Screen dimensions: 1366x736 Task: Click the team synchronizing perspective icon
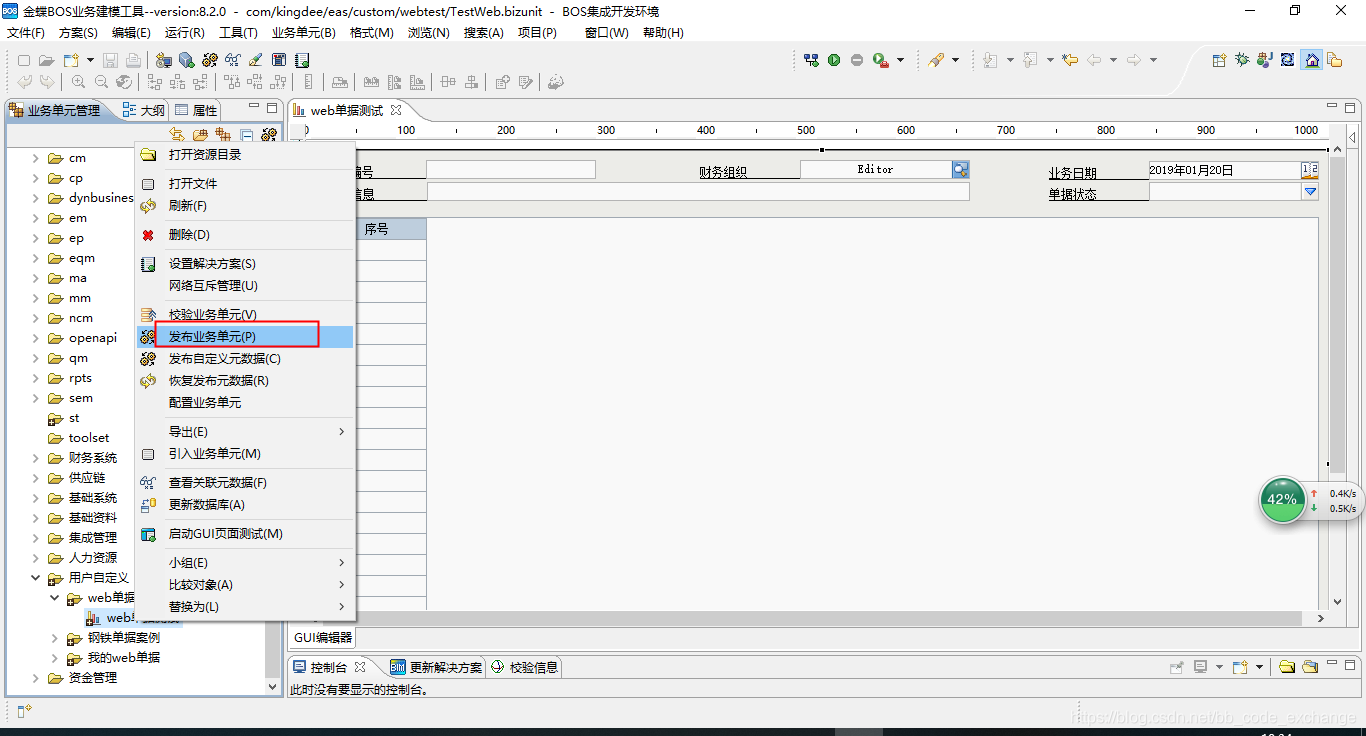1287,60
